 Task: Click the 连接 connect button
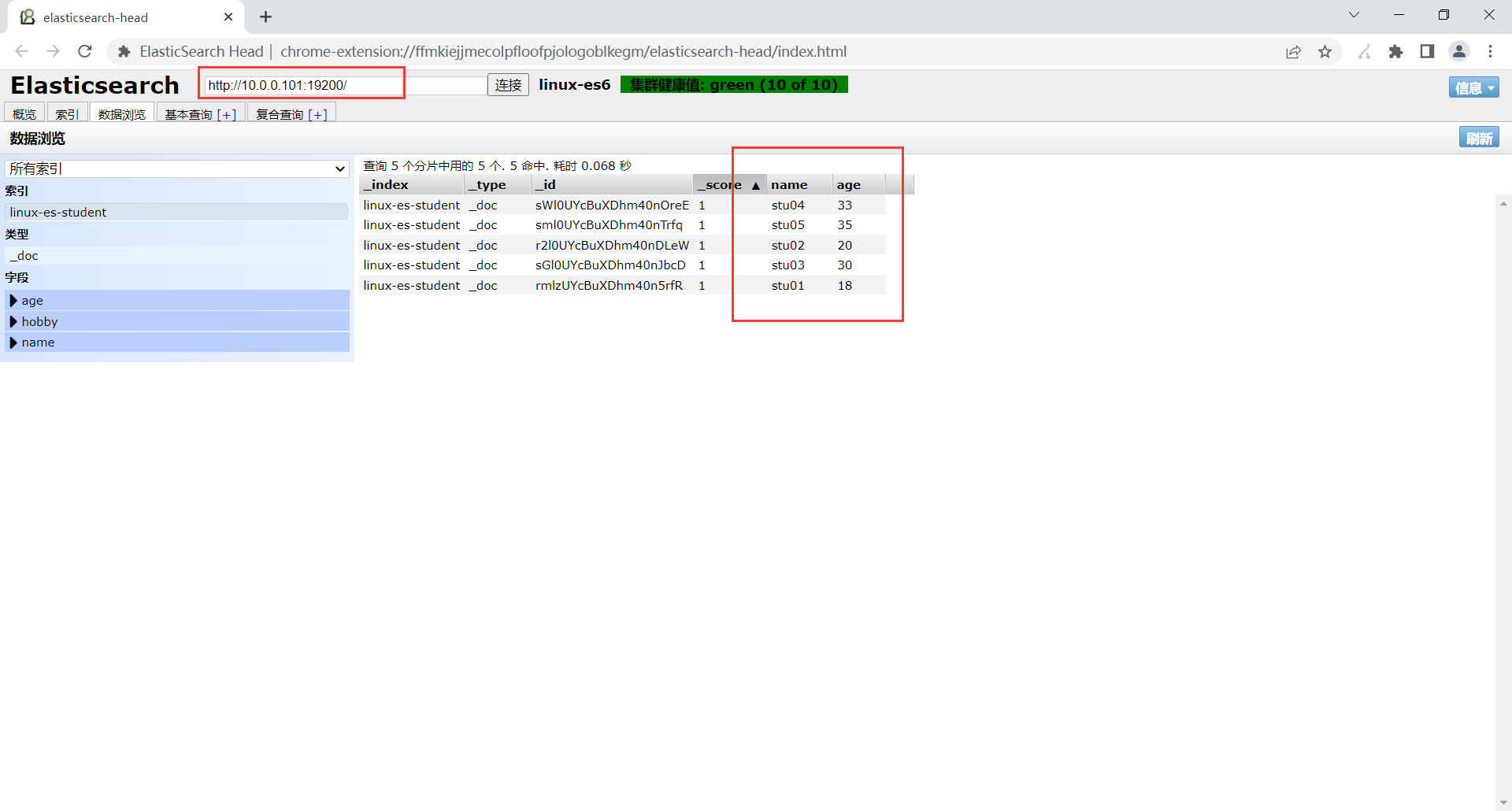click(508, 85)
